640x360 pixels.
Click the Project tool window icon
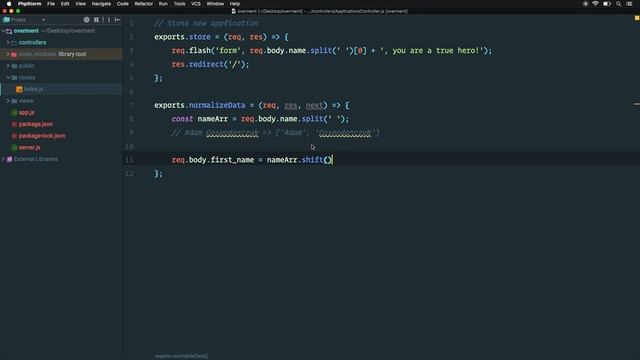point(7,20)
